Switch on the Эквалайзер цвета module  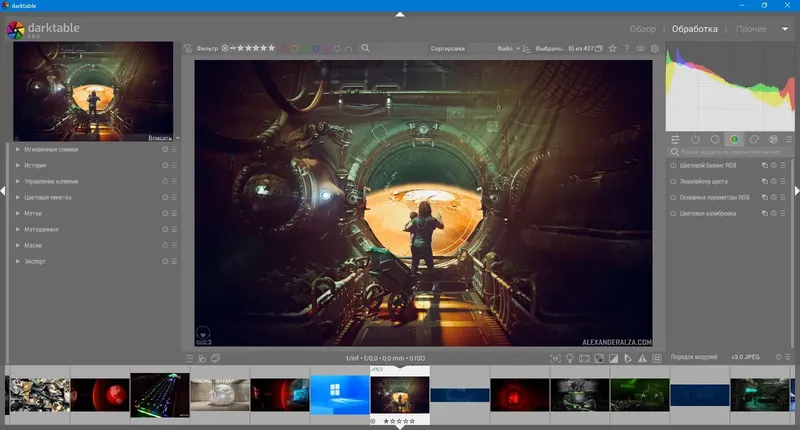673,181
